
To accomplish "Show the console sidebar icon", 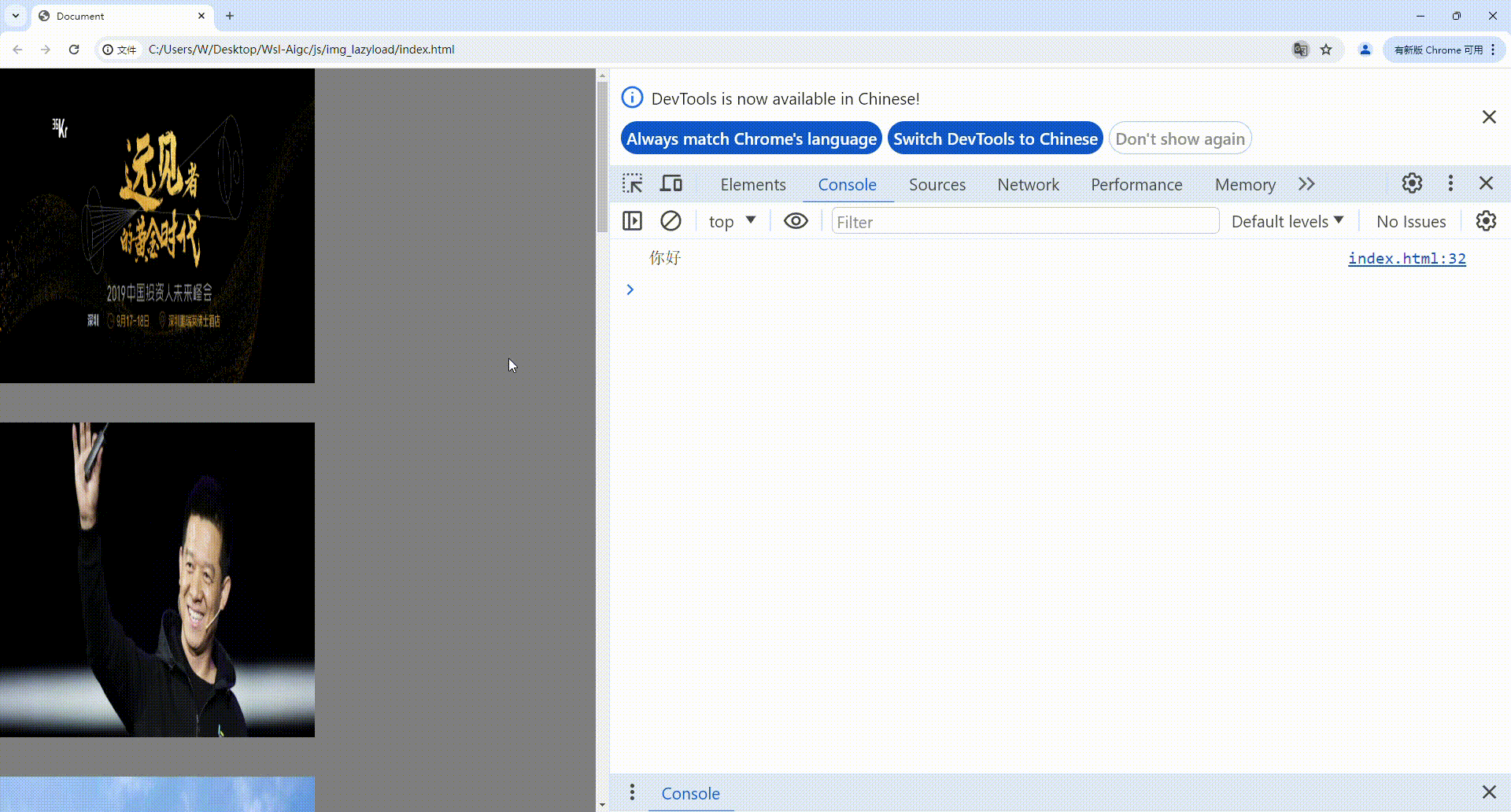I will [x=632, y=221].
